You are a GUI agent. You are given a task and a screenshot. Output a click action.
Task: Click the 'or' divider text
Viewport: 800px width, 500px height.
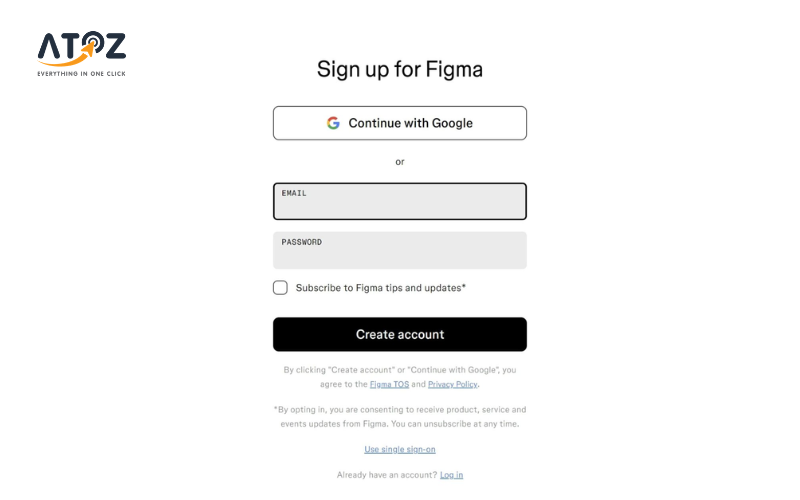point(400,161)
